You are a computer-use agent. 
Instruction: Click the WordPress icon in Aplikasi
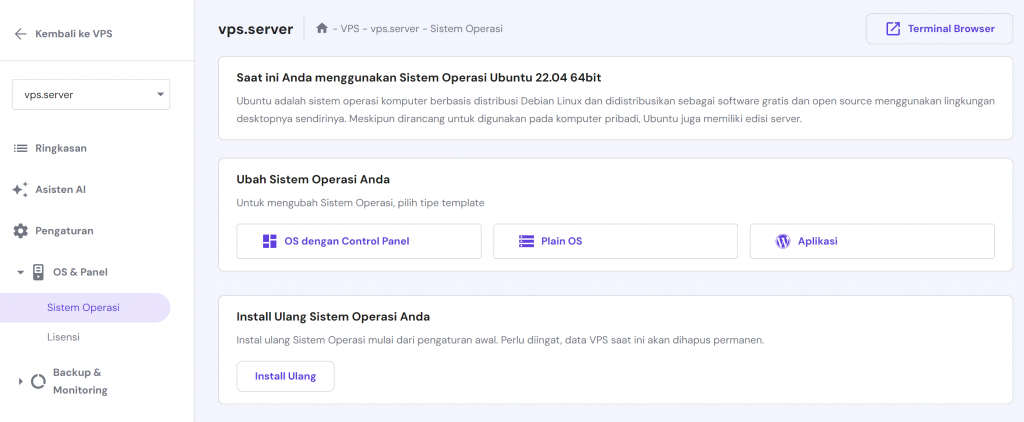pos(783,241)
